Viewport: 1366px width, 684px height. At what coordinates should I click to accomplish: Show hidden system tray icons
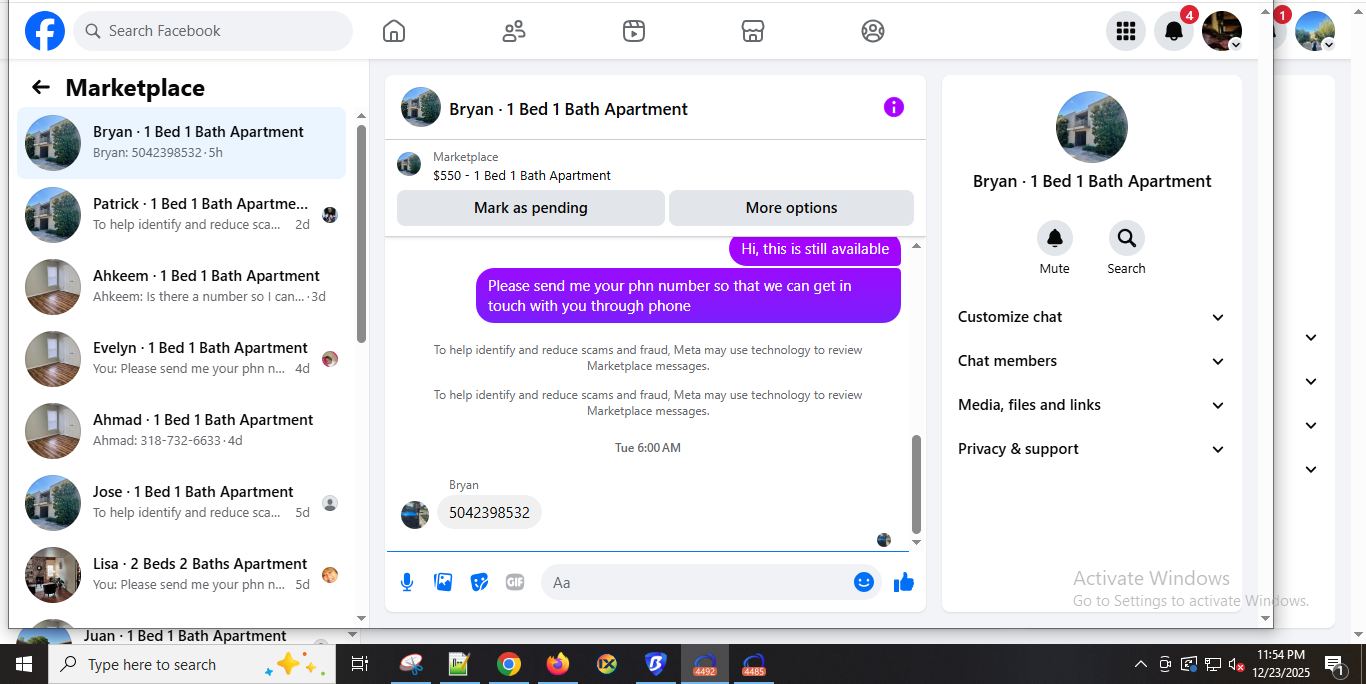[x=1140, y=664]
